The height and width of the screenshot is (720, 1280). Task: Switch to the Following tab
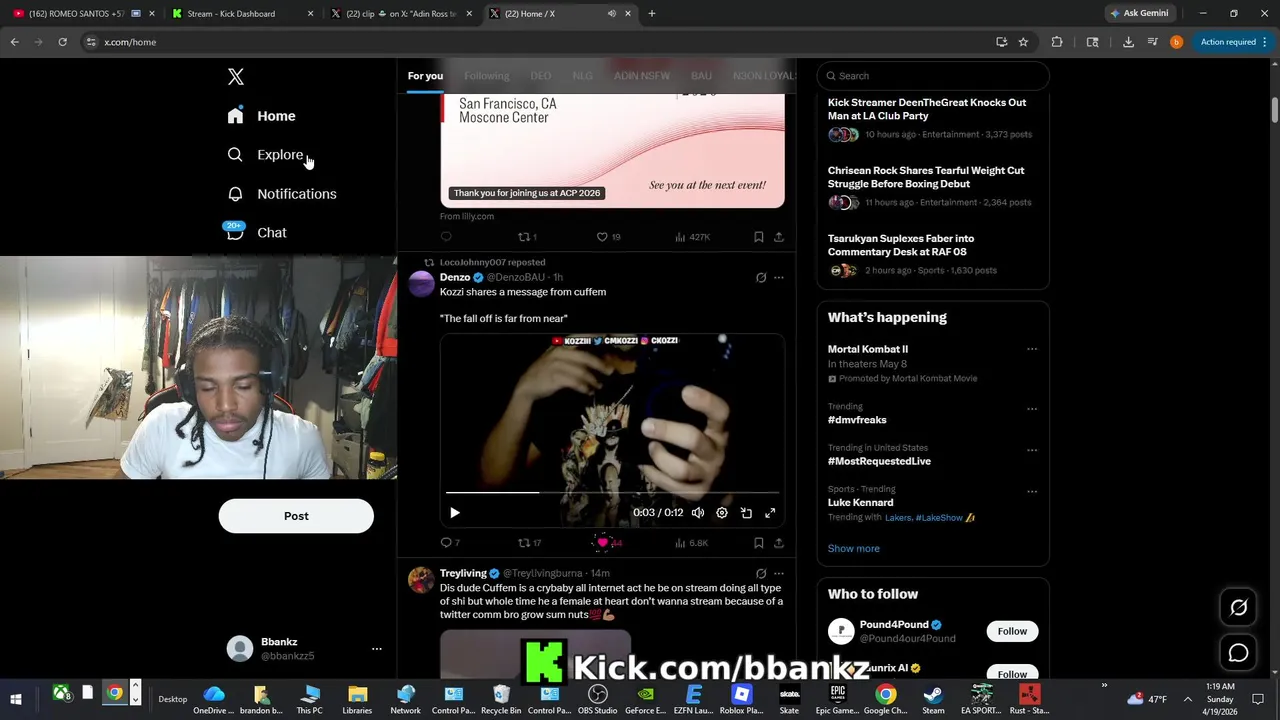click(x=487, y=76)
